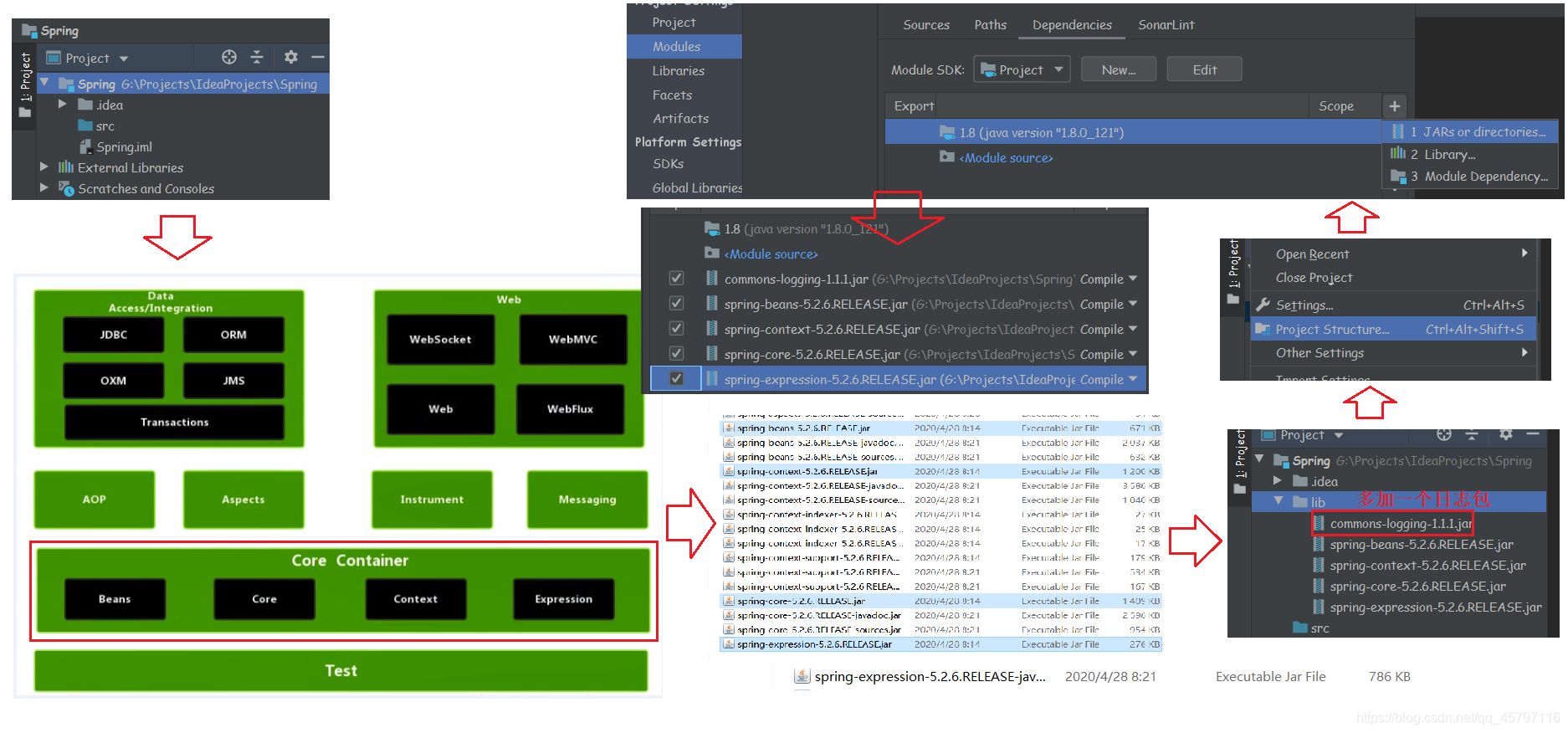Click jar file icon of spring-expression-5.2.6.RELEASE-jav...
Image resolution: width=1568 pixels, height=733 pixels.
(x=802, y=676)
